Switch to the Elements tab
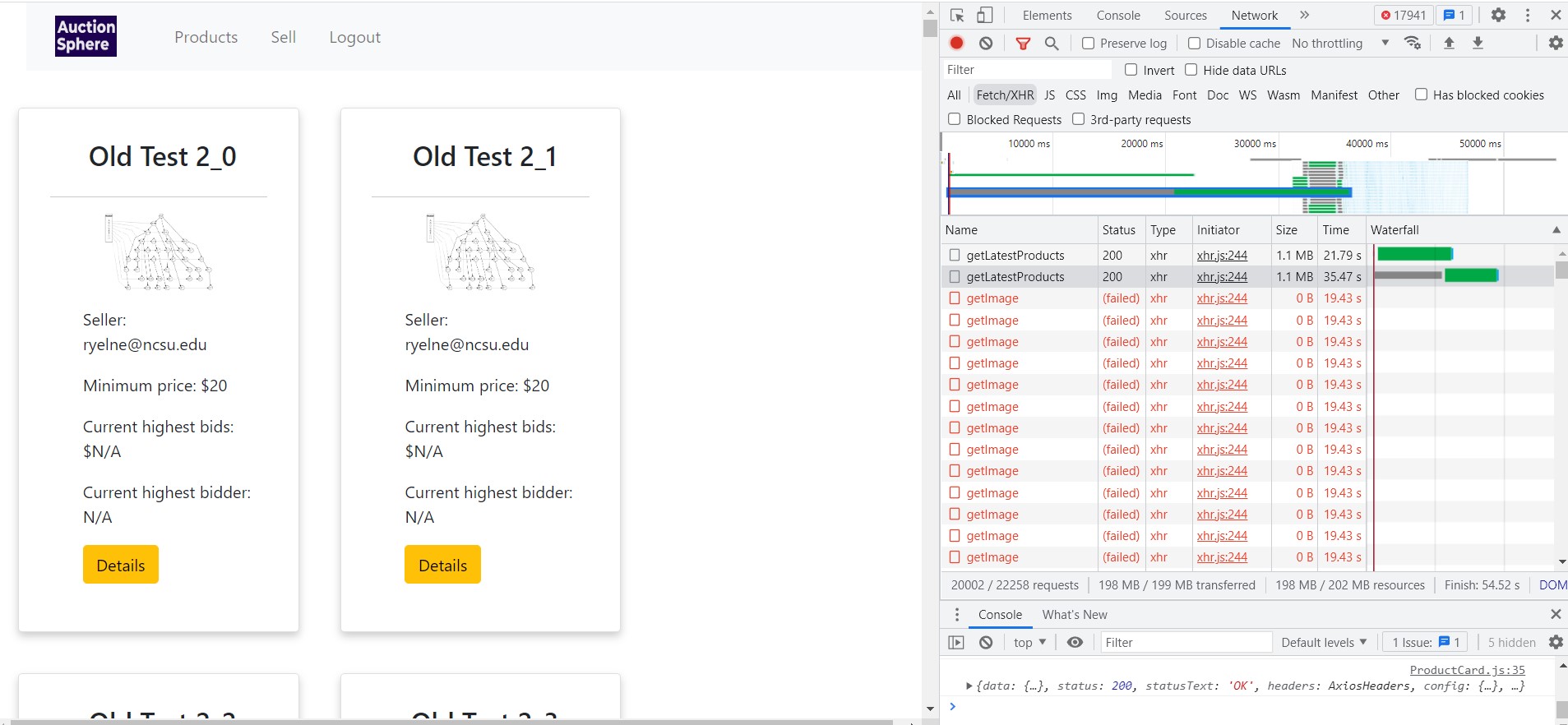 coord(1047,16)
